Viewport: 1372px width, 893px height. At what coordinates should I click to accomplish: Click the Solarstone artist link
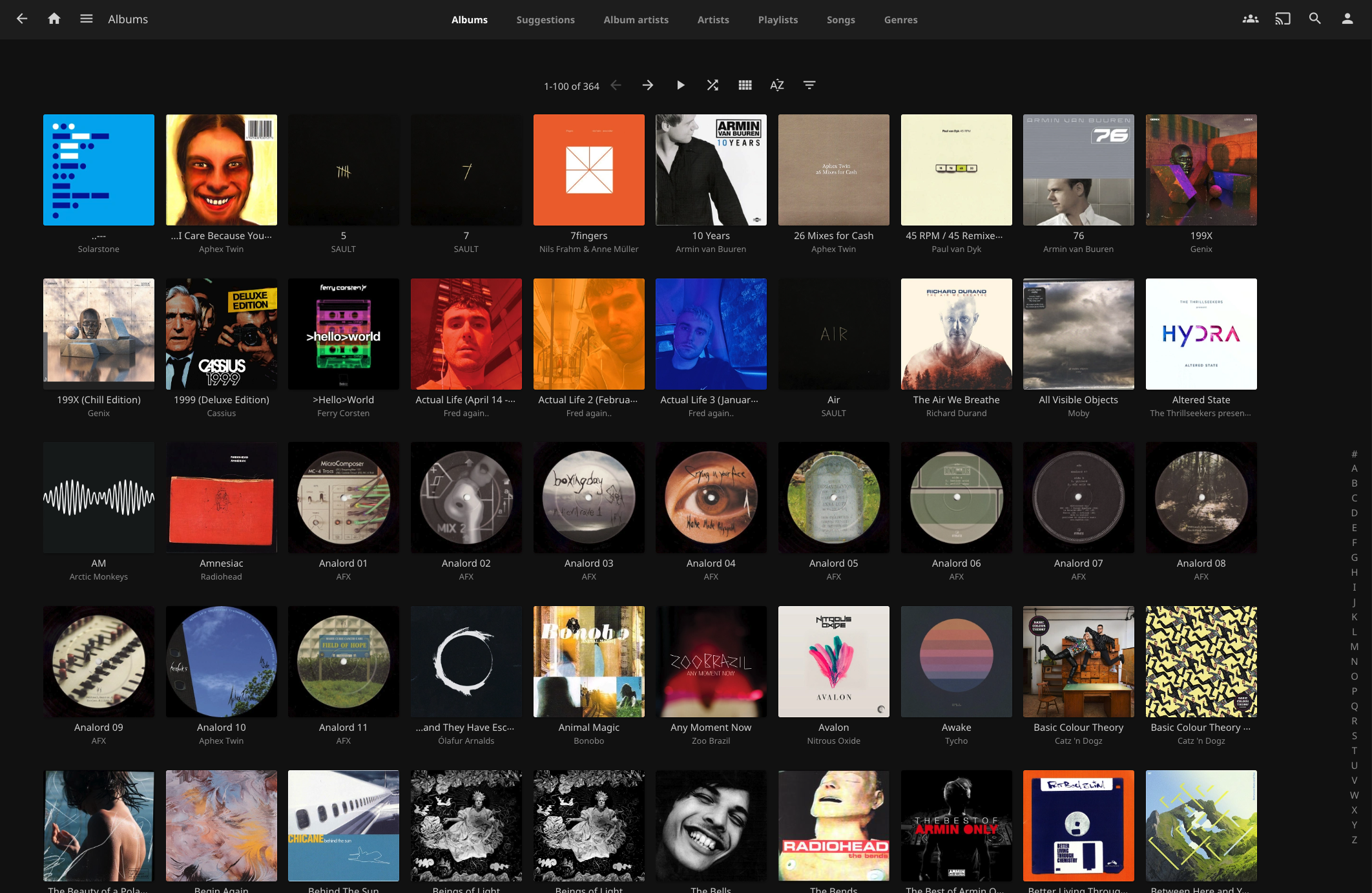99,249
